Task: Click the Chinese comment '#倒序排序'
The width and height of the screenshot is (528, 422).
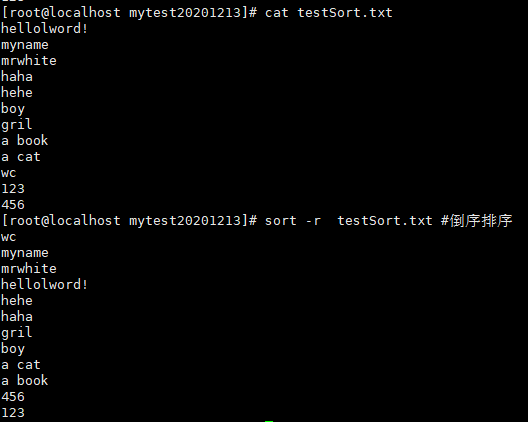Action: 476,221
